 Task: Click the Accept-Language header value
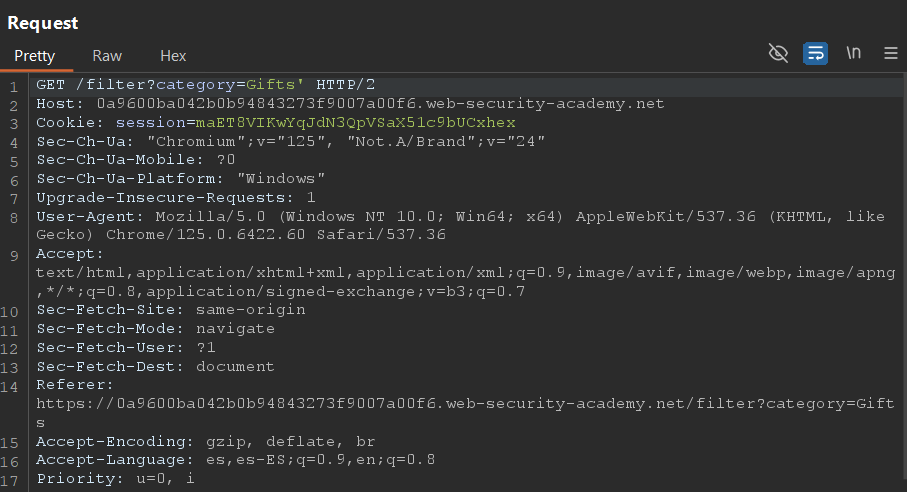coord(320,460)
